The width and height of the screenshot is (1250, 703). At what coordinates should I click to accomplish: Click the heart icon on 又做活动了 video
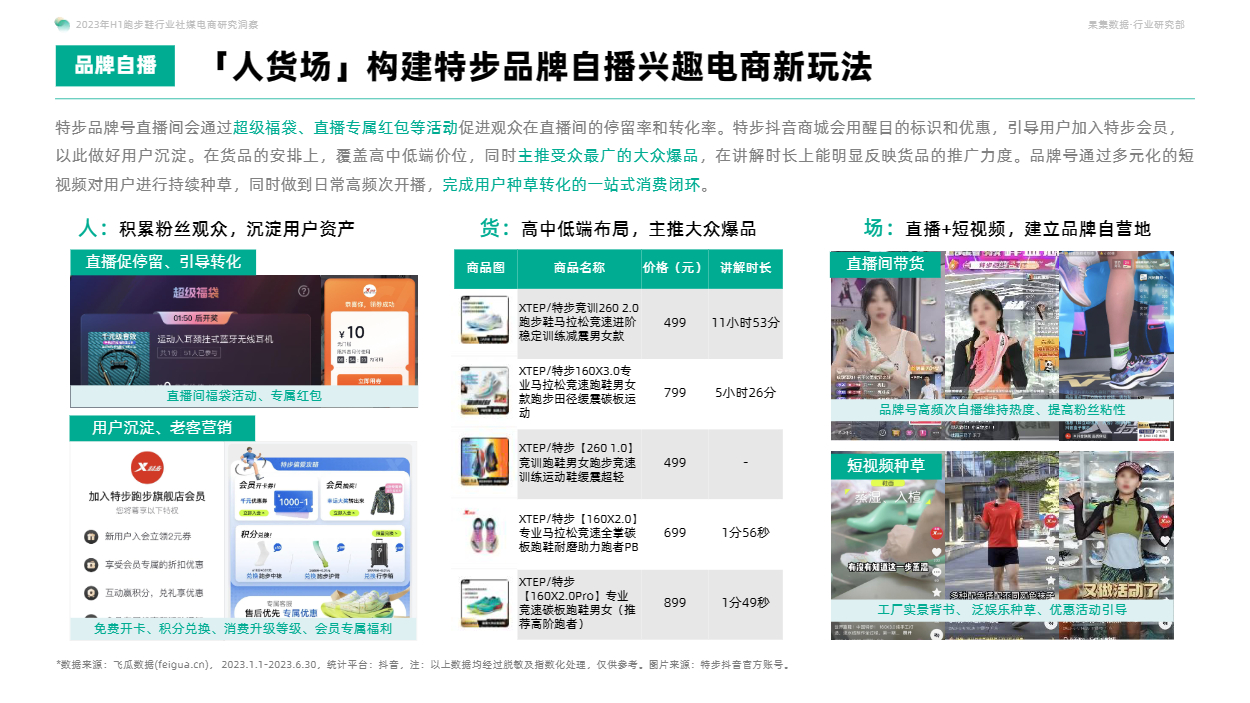1166,539
